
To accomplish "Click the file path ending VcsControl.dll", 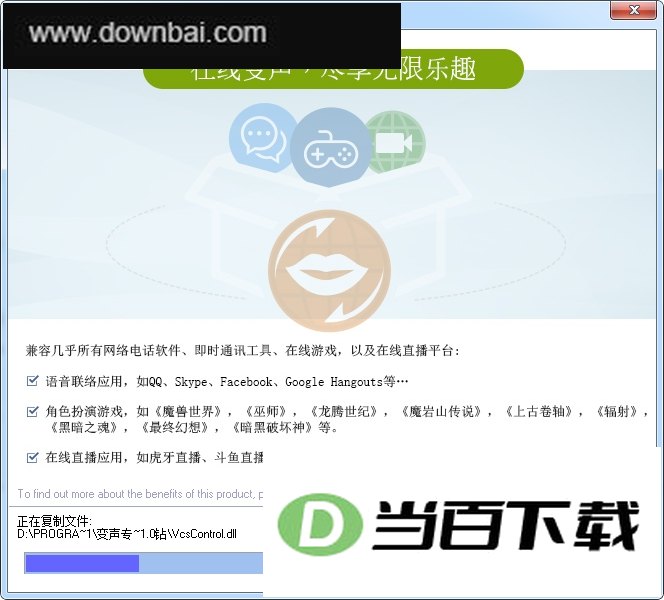I will click(127, 534).
